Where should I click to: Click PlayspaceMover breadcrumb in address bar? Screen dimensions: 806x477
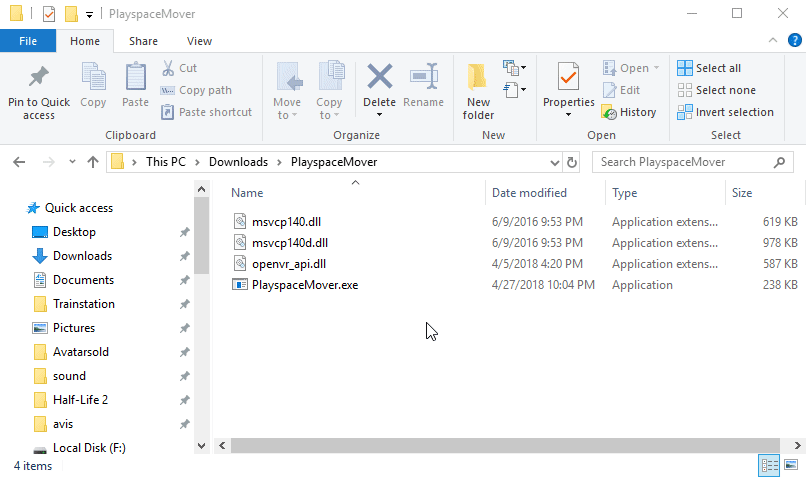pyautogui.click(x=334, y=162)
